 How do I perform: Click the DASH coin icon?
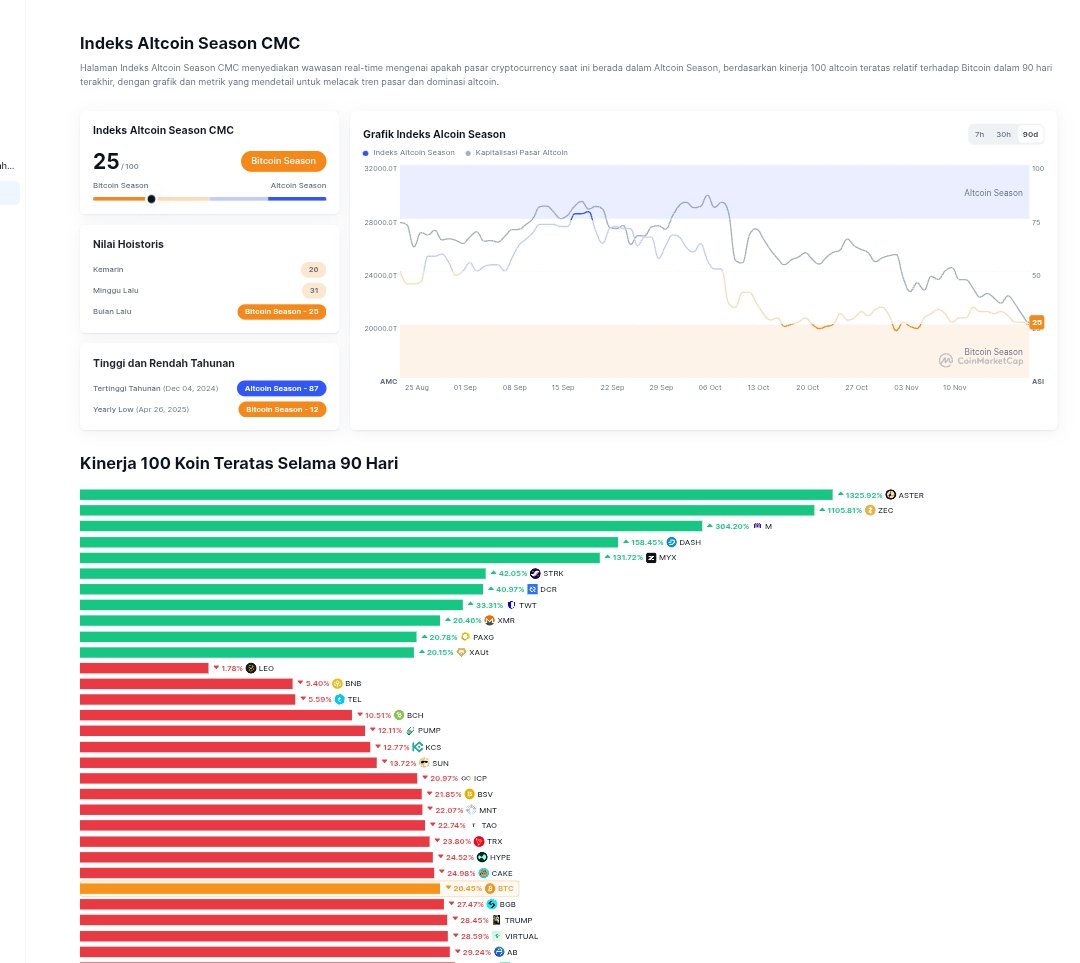(x=672, y=542)
